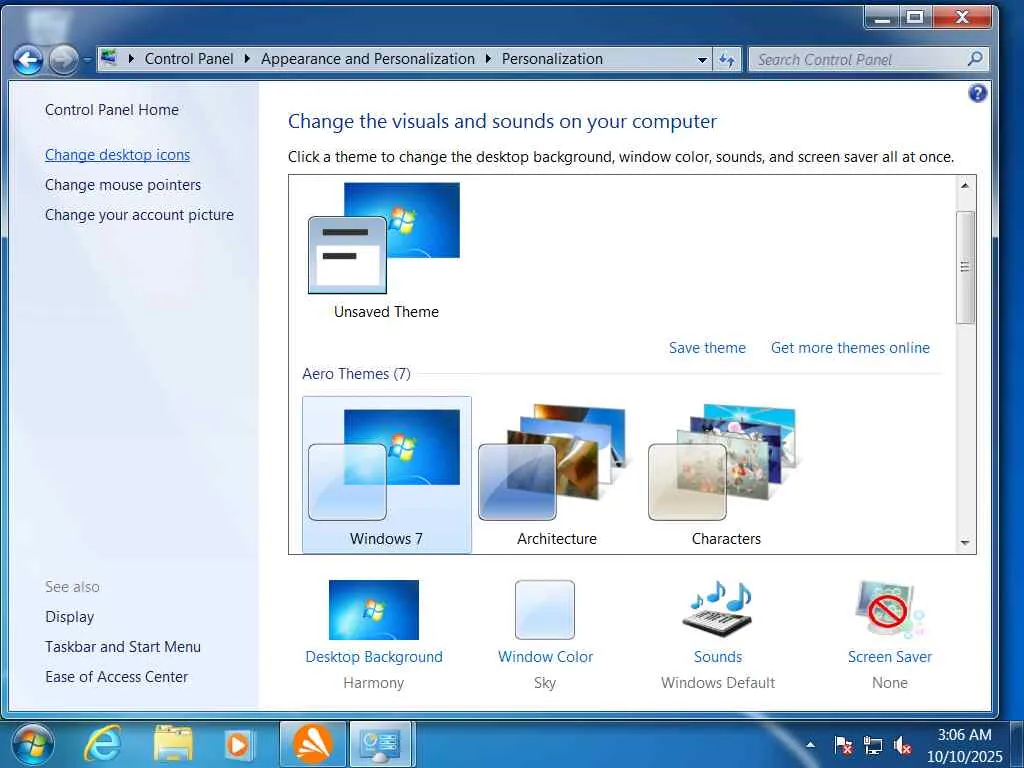Click the Desktop Background text link

pyautogui.click(x=374, y=657)
